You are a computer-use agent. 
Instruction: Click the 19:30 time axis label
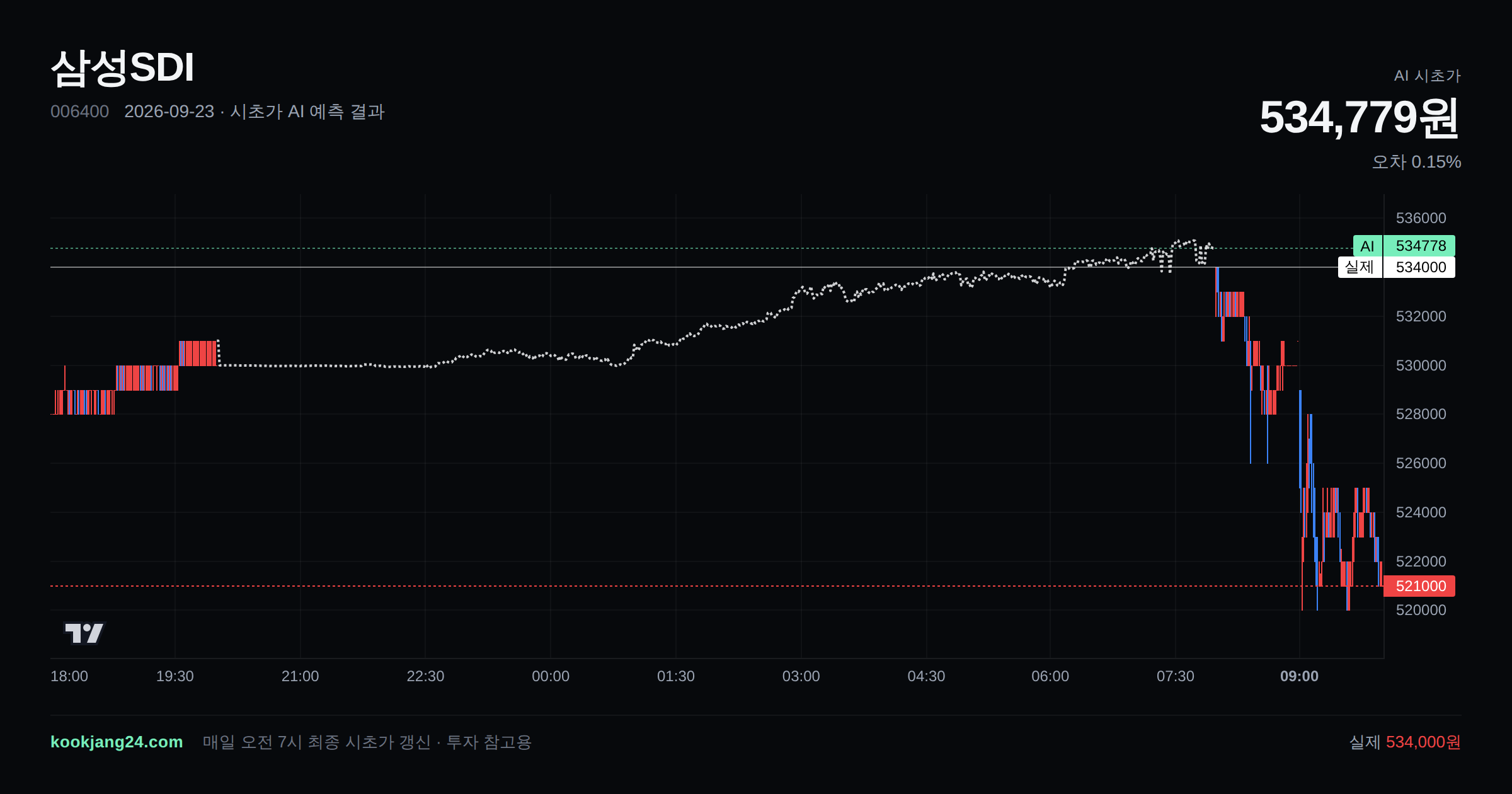(x=175, y=676)
